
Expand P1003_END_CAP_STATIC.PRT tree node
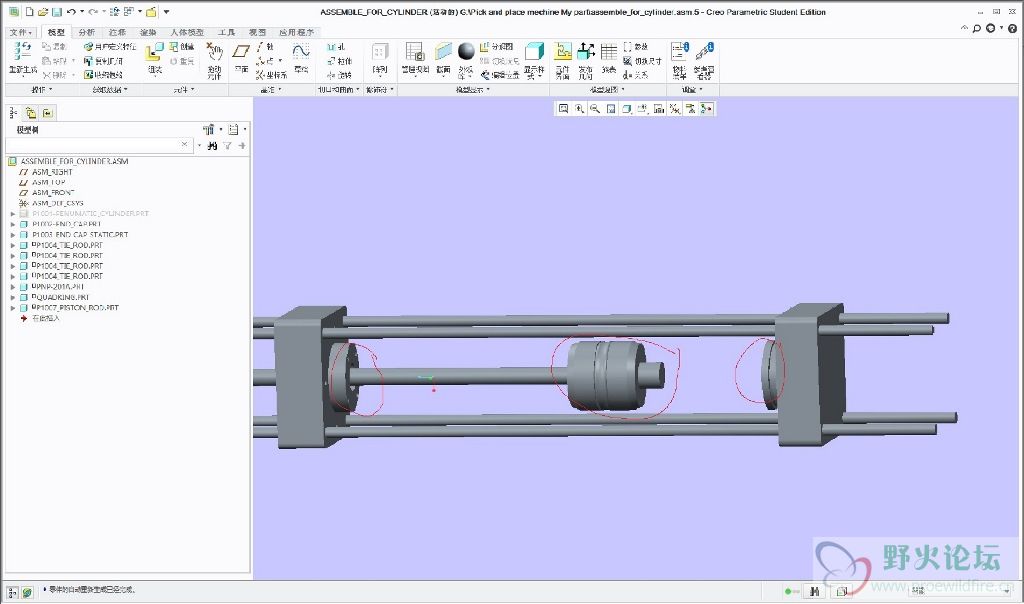(x=12, y=234)
